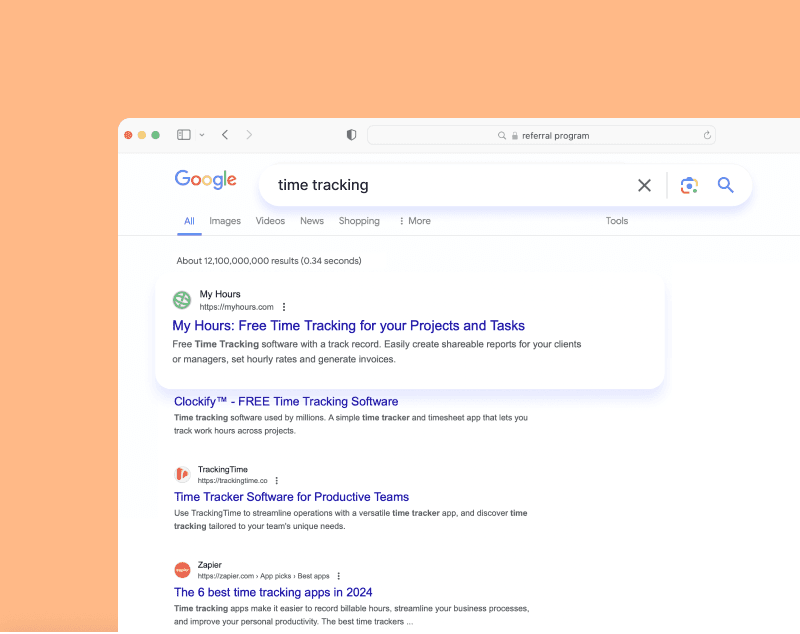Open options dots next to myhours.com
800x634 pixels.
click(x=284, y=307)
